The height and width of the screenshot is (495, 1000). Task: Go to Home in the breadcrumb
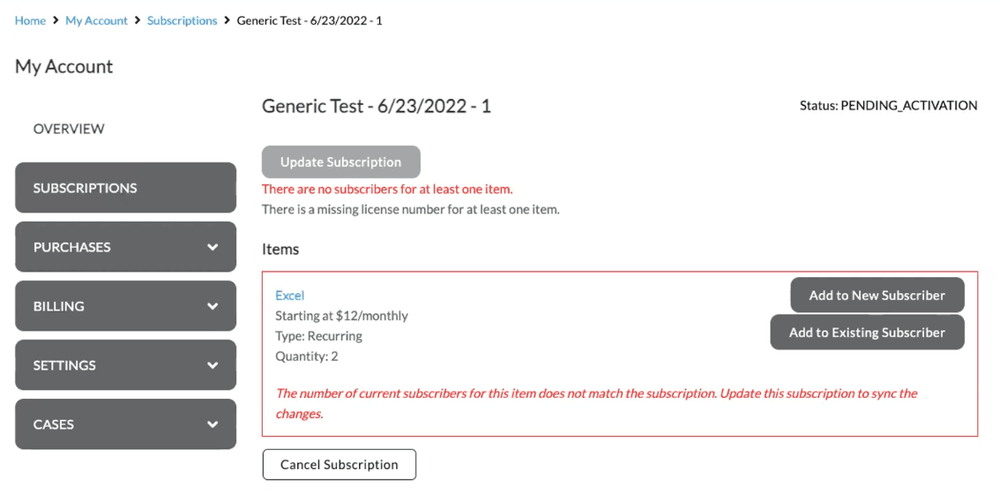point(30,20)
